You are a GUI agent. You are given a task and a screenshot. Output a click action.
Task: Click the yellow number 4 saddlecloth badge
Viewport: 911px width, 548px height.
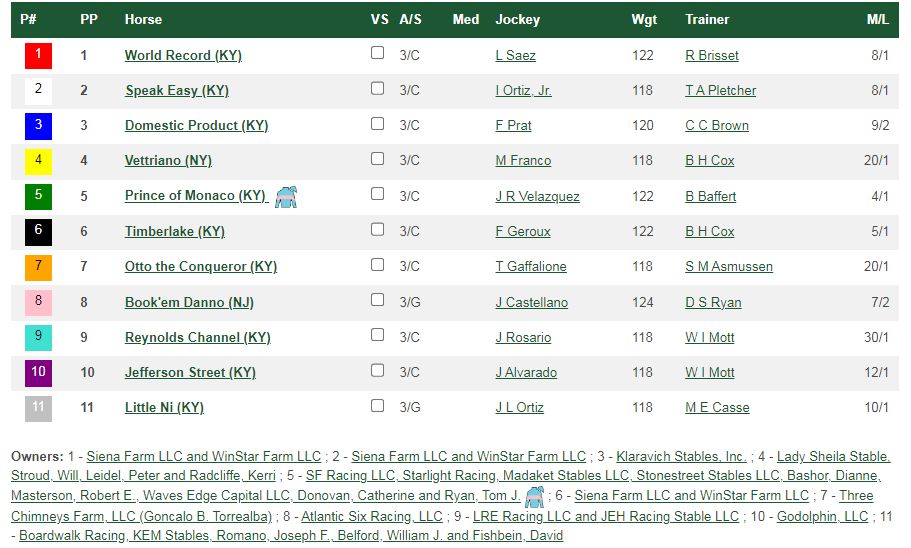pos(38,161)
